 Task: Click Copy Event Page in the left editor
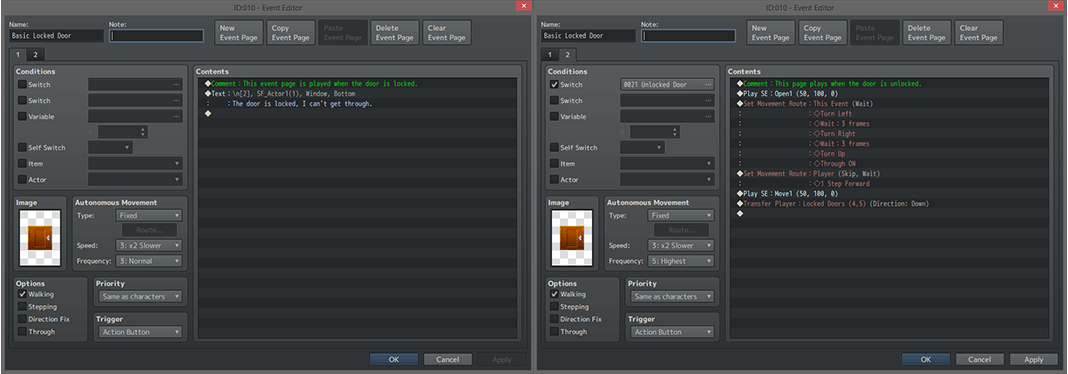coord(291,33)
